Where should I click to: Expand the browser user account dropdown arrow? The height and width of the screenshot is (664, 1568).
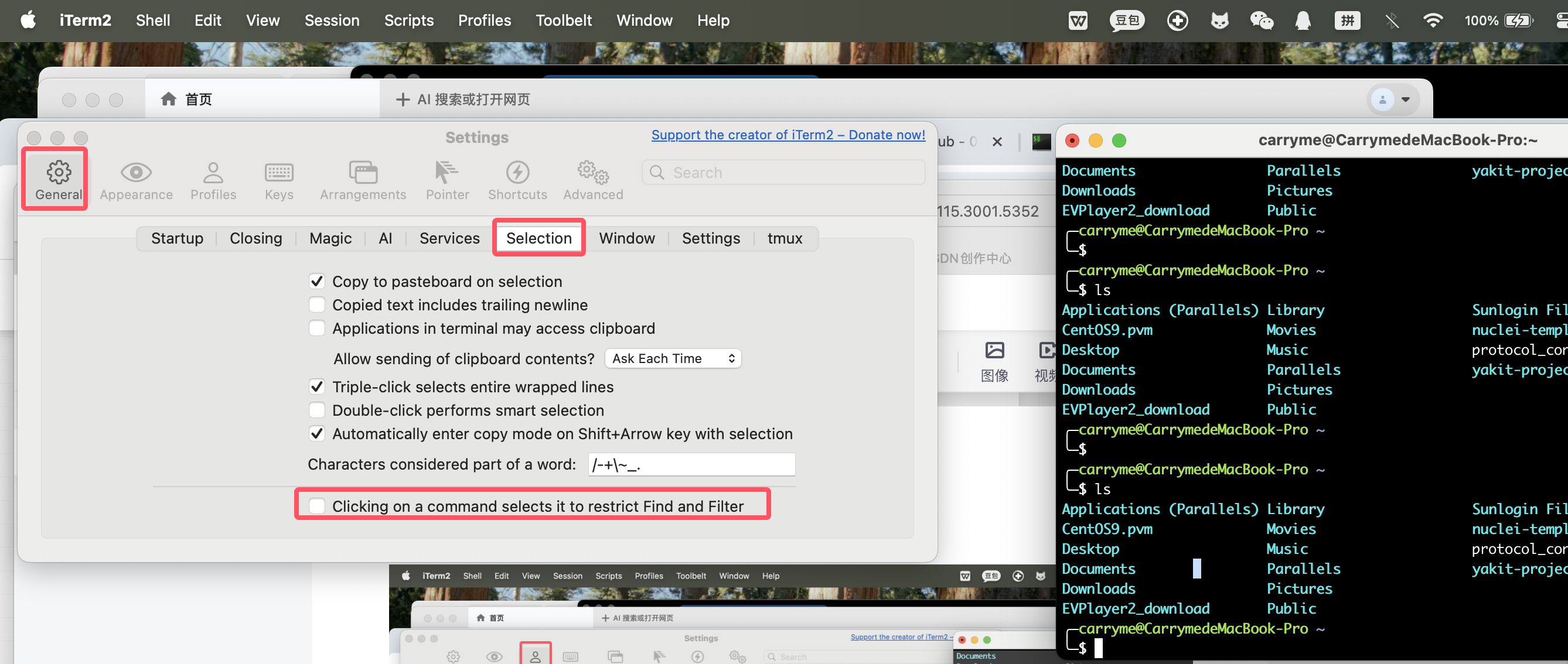(x=1406, y=100)
